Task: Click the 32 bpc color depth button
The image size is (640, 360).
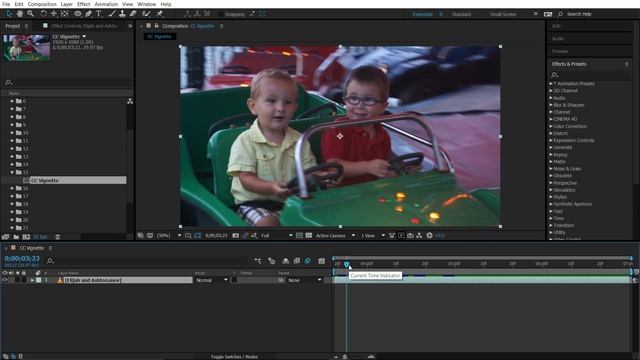Action: point(40,237)
